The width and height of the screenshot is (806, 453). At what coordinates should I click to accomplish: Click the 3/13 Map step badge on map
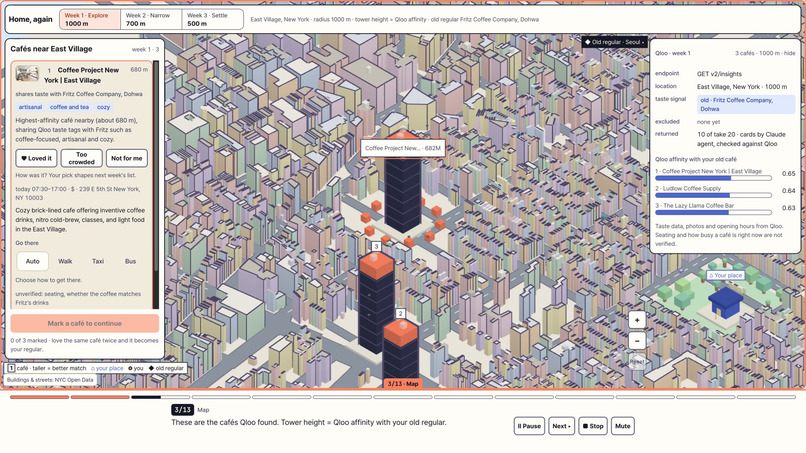click(402, 384)
